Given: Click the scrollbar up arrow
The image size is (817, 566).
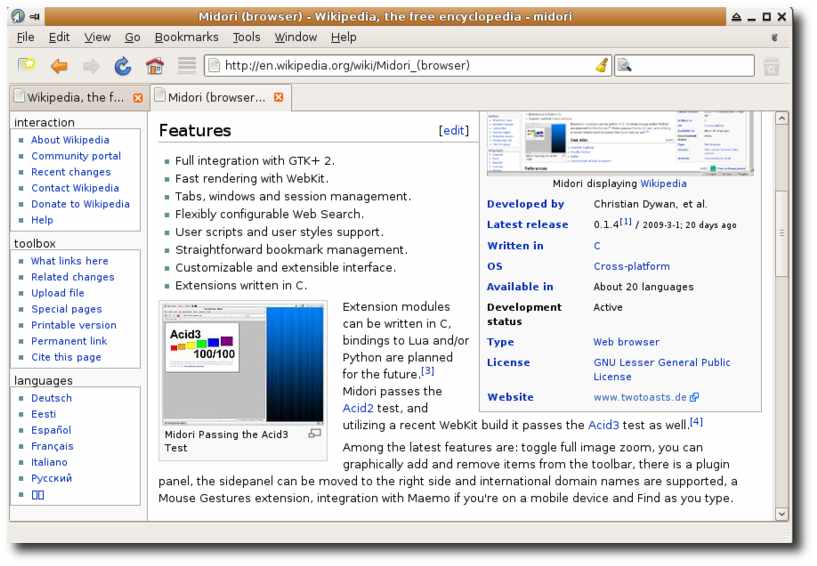Looking at the screenshot, I should (781, 118).
